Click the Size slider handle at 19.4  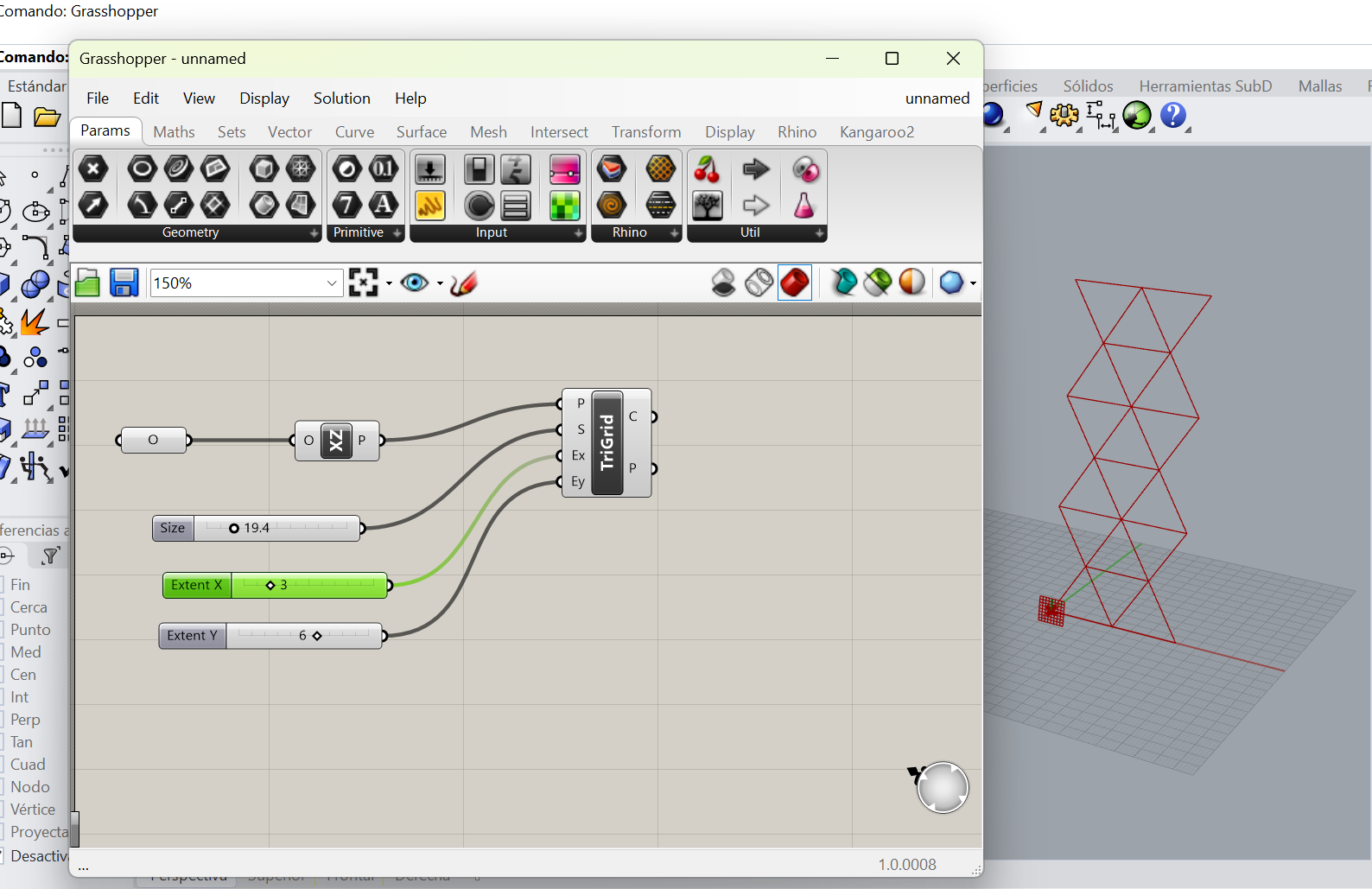234,528
